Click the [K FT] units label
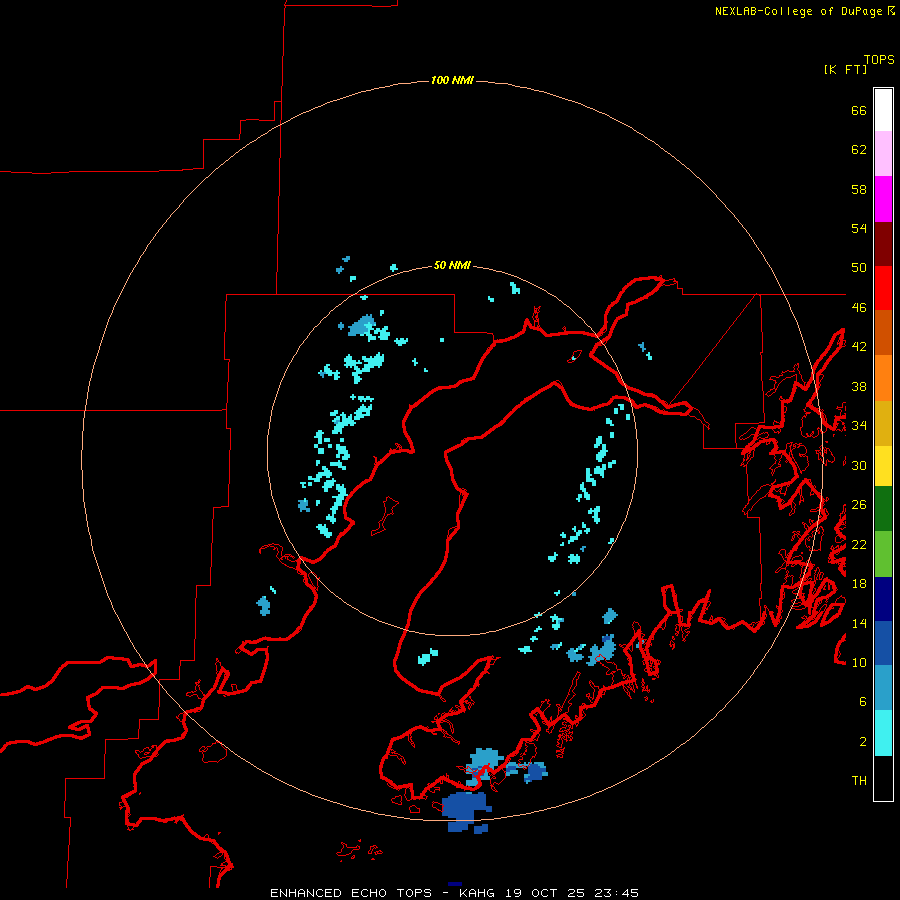900x900 pixels. [845, 70]
